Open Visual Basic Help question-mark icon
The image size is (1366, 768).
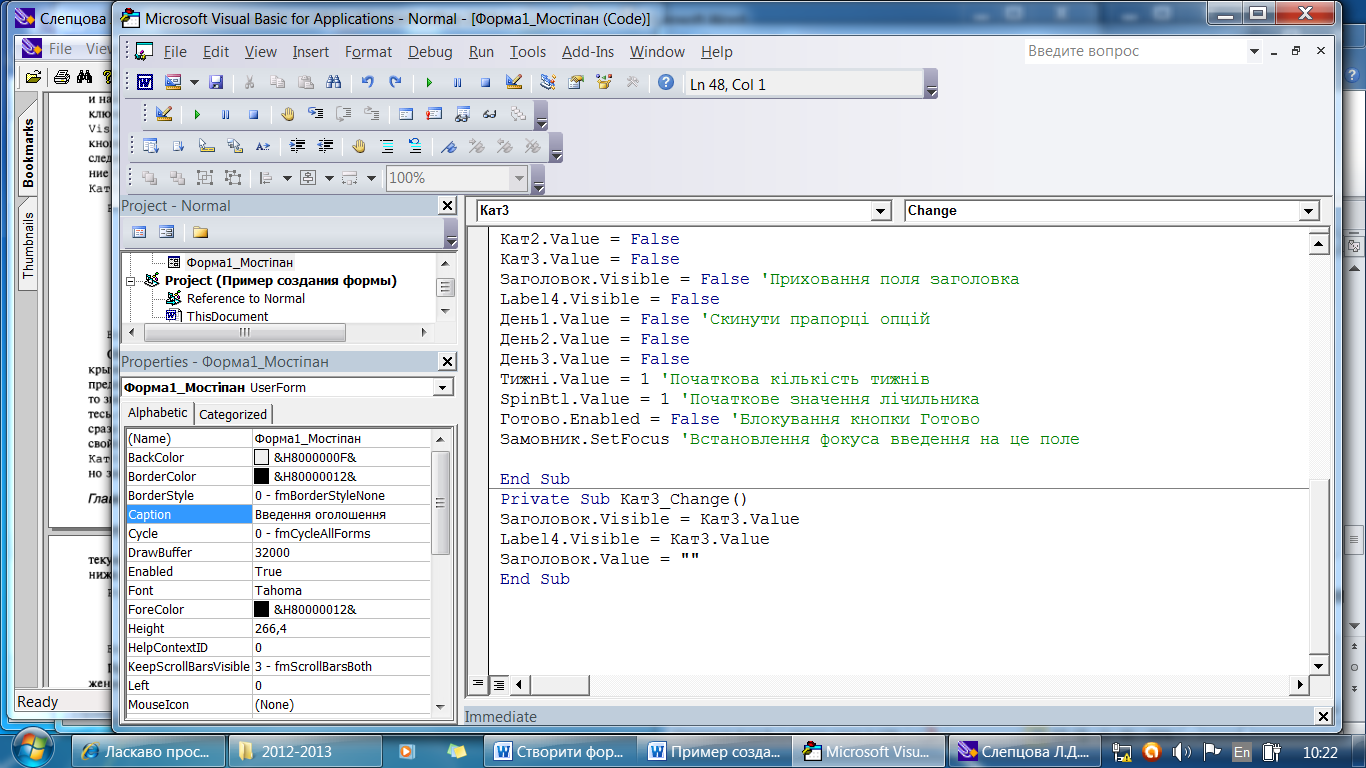[666, 83]
